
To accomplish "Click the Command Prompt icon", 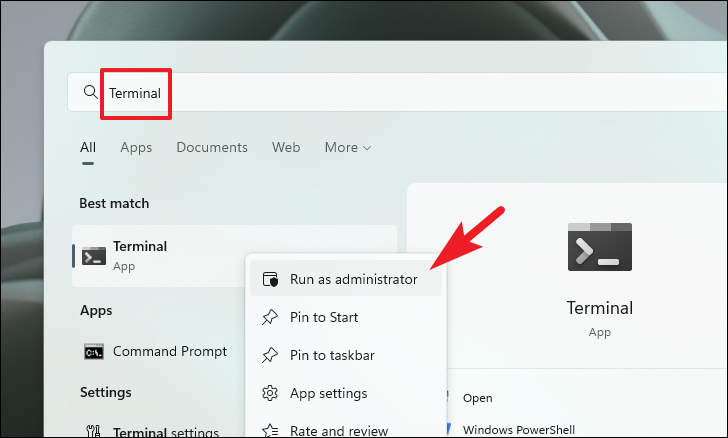I will 94,352.
